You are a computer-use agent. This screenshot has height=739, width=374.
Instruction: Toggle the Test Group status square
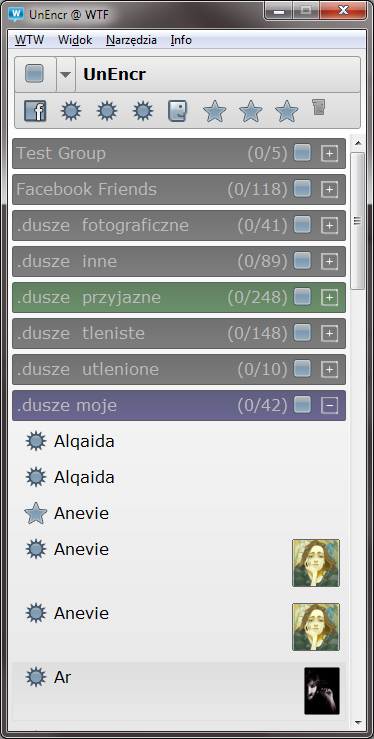(x=302, y=153)
